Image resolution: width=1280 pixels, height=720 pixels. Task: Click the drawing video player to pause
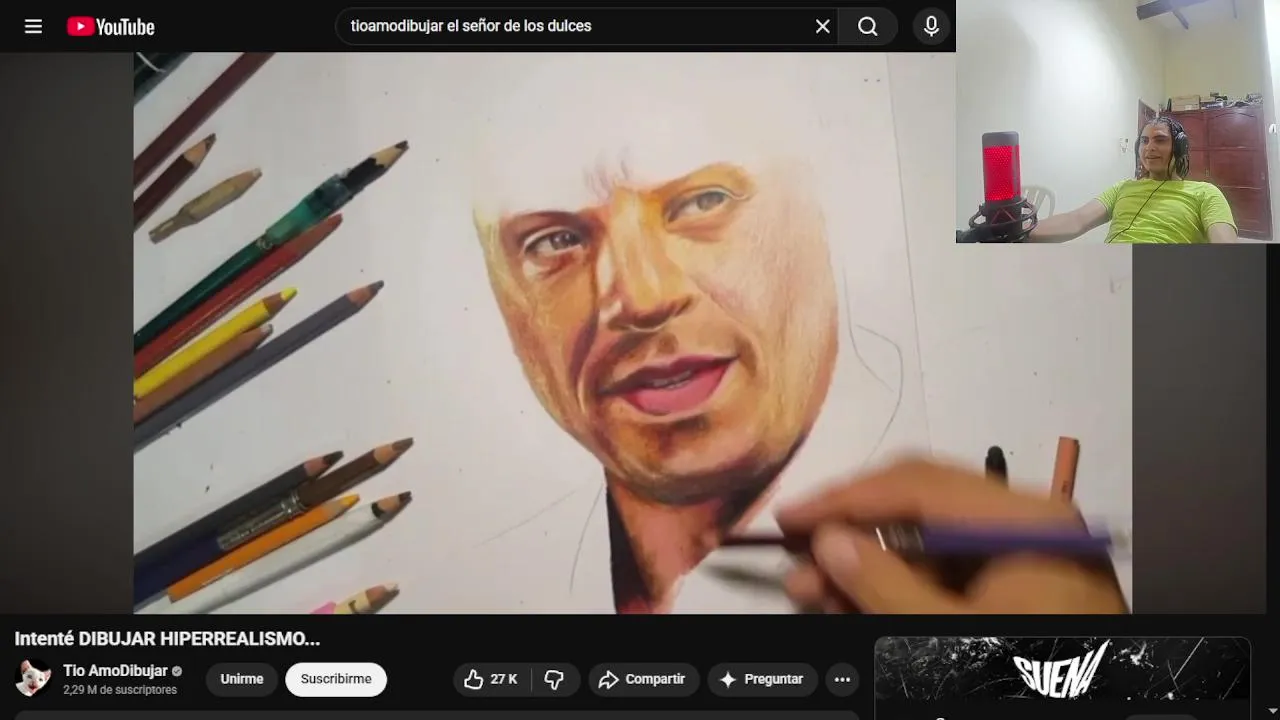[x=632, y=332]
